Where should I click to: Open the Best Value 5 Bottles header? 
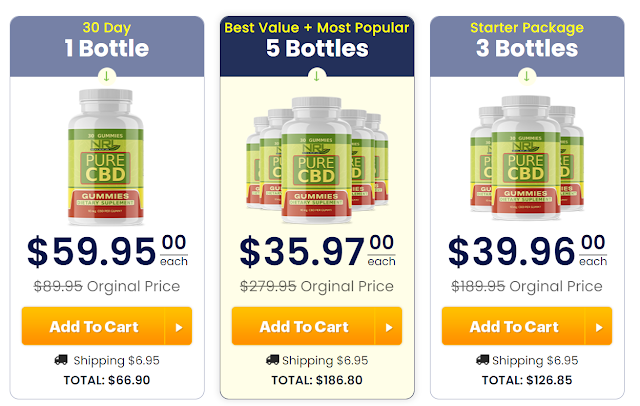coord(317,46)
